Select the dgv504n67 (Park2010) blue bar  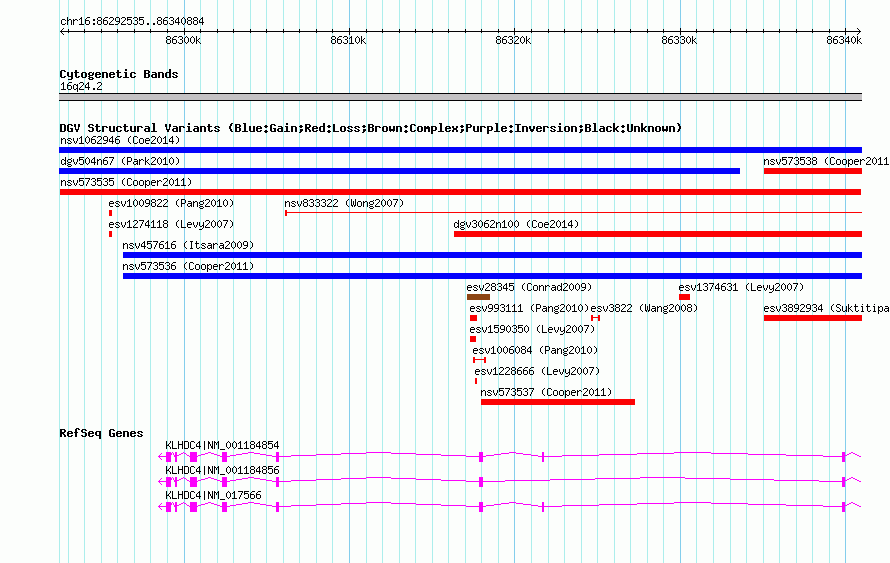pyautogui.click(x=400, y=171)
